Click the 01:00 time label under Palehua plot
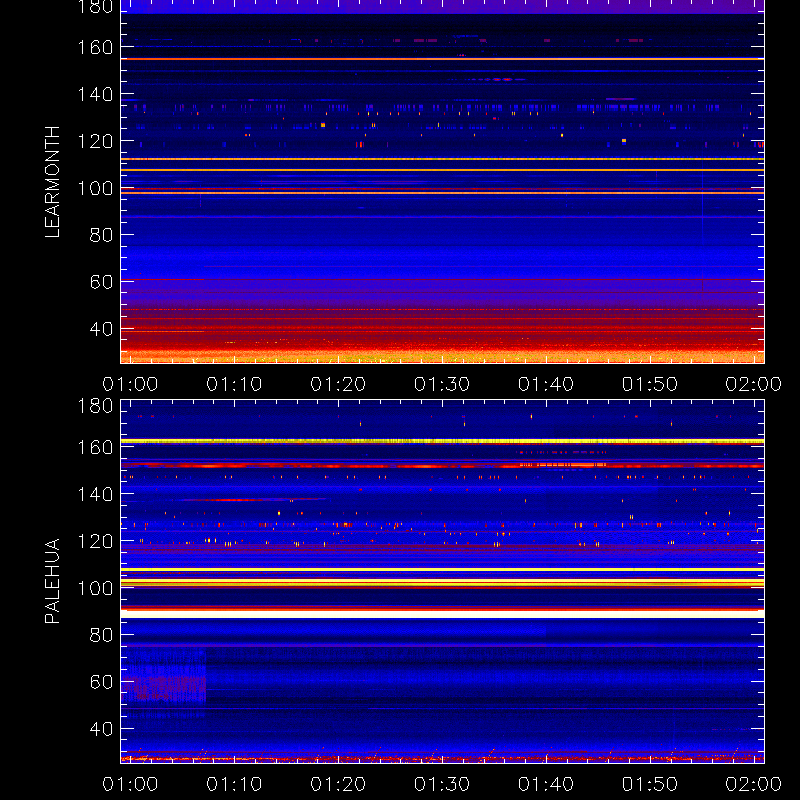Screen dimensions: 800x800 (x=130, y=784)
